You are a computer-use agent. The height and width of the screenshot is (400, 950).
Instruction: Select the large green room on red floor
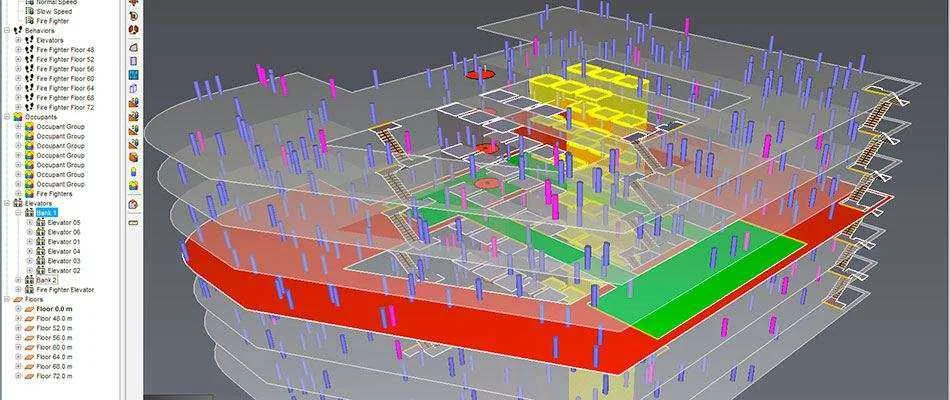click(x=697, y=280)
